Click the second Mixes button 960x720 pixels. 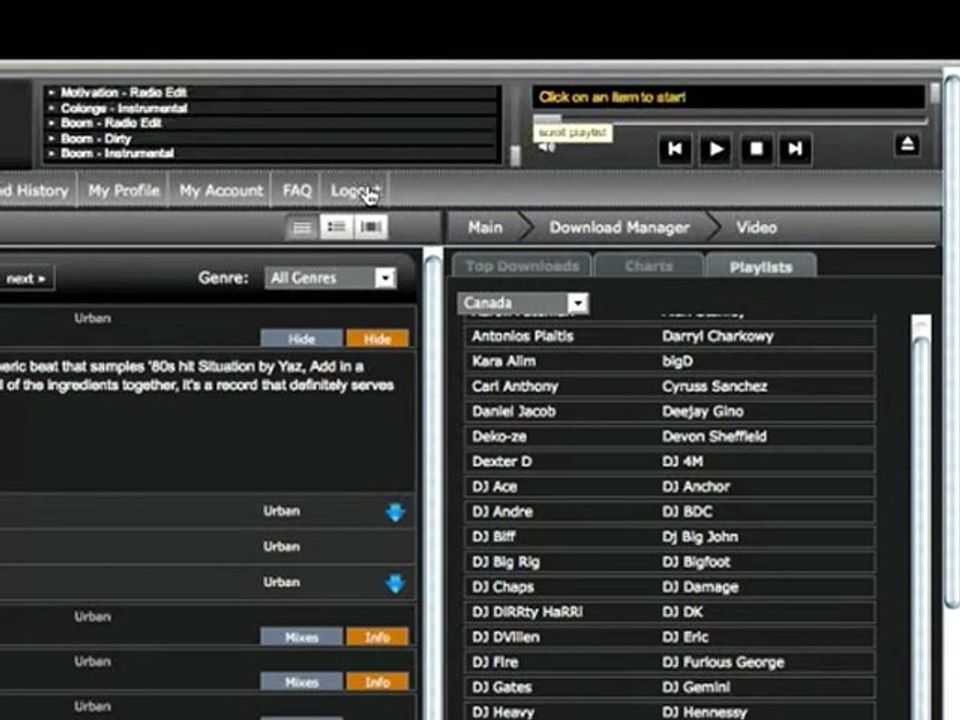pyautogui.click(x=301, y=682)
